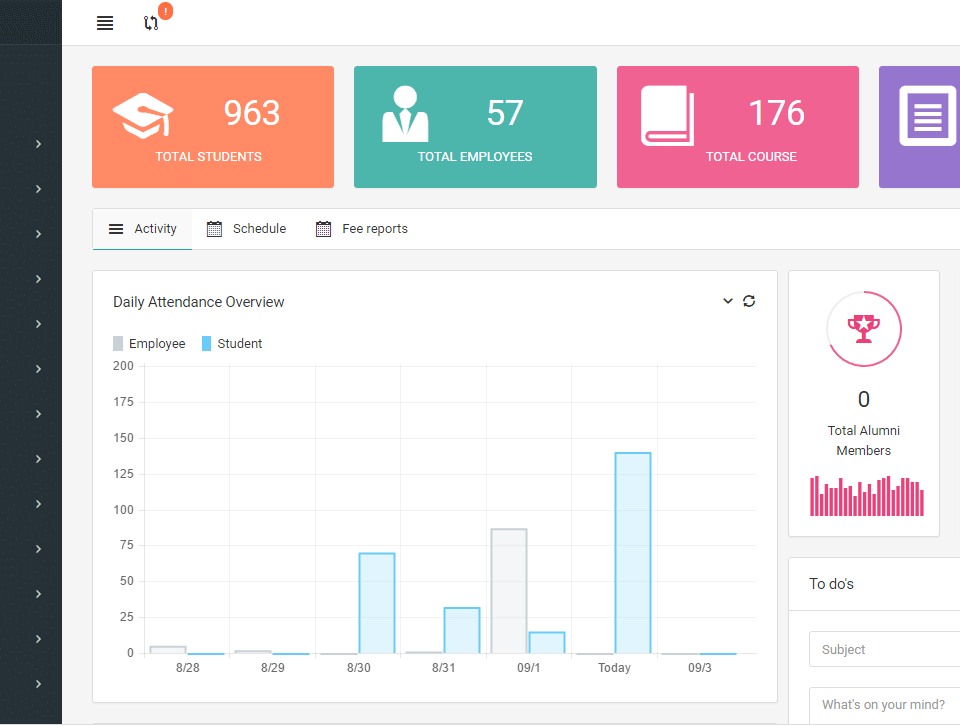Screen dimensions: 960x726
Task: Click the 09/3 x-axis label
Action: pyautogui.click(x=699, y=668)
